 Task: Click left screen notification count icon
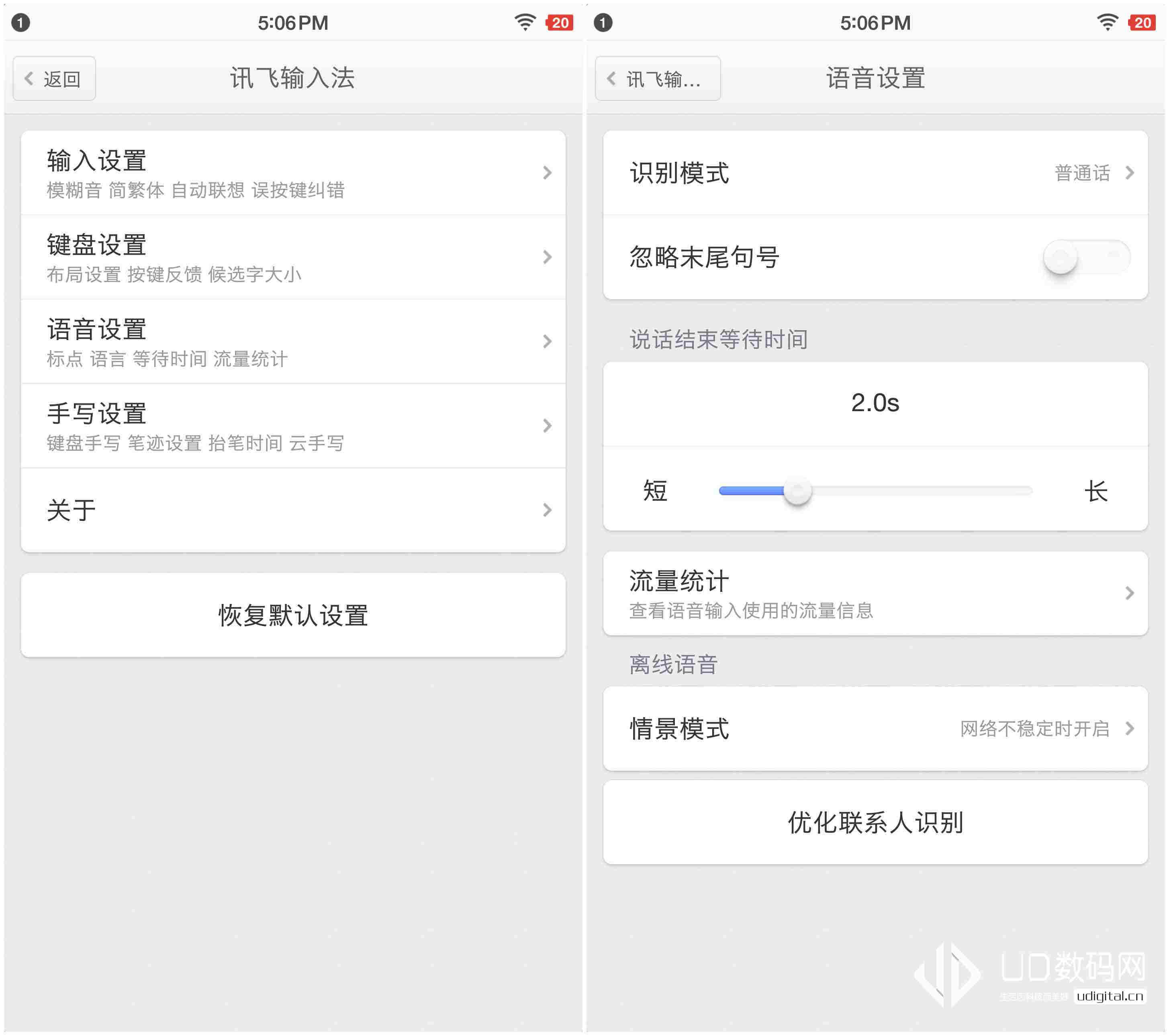[x=20, y=22]
